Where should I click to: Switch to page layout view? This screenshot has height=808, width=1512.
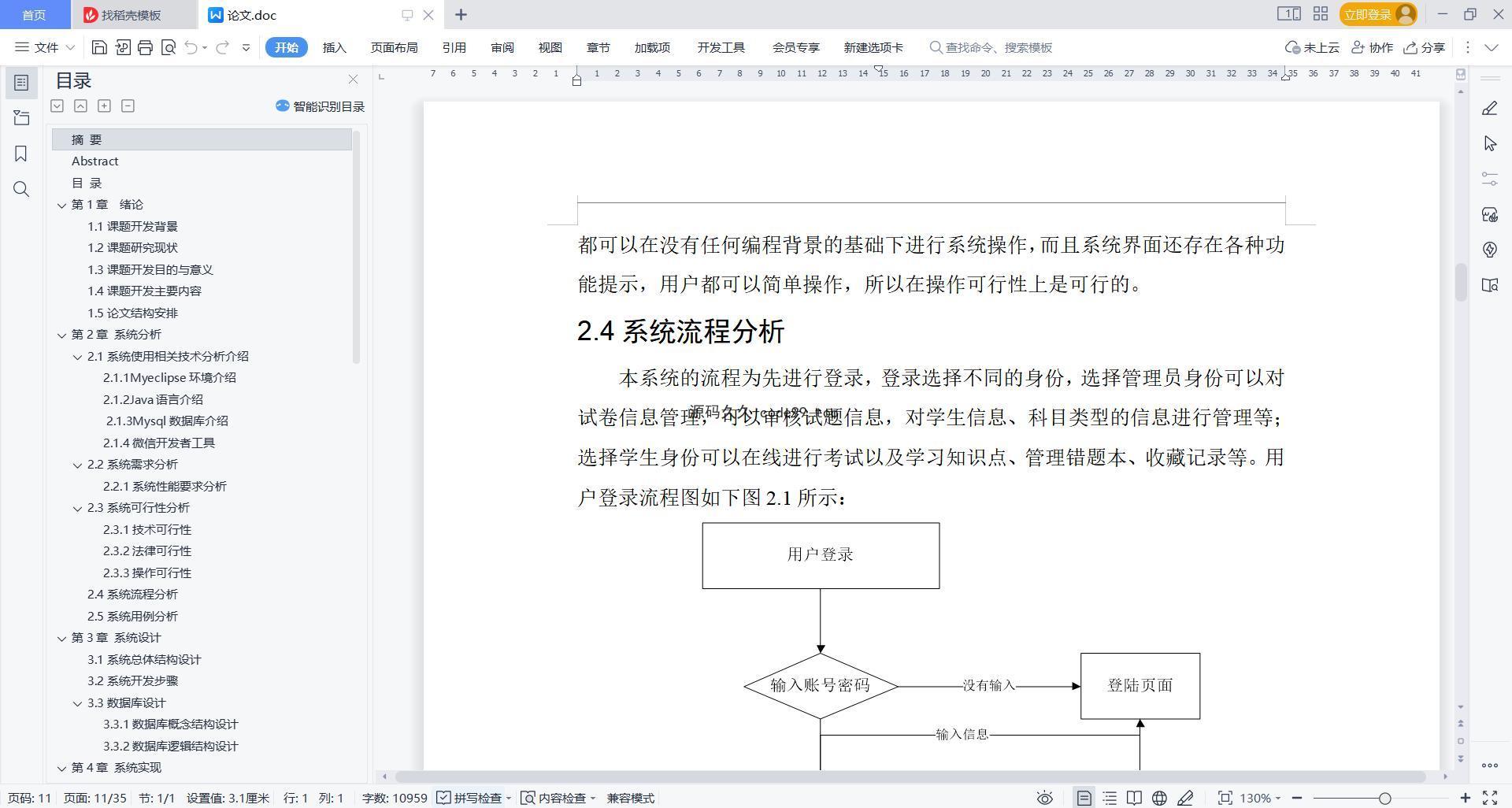1084,798
